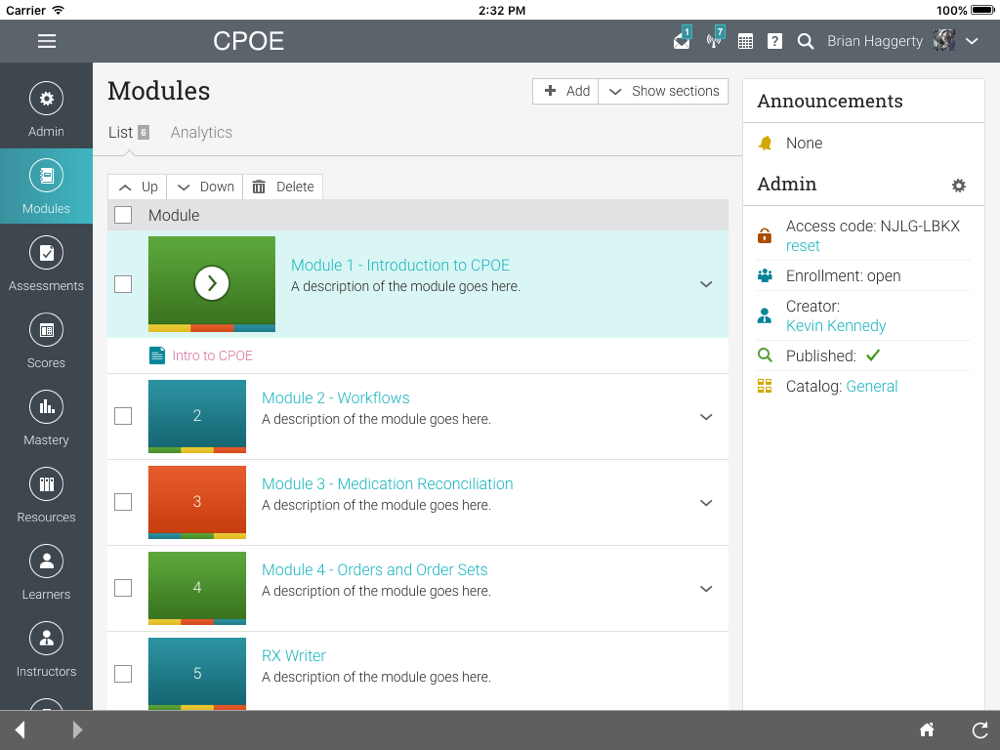Open the hamburger navigation menu
1000x750 pixels.
pyautogui.click(x=47, y=41)
